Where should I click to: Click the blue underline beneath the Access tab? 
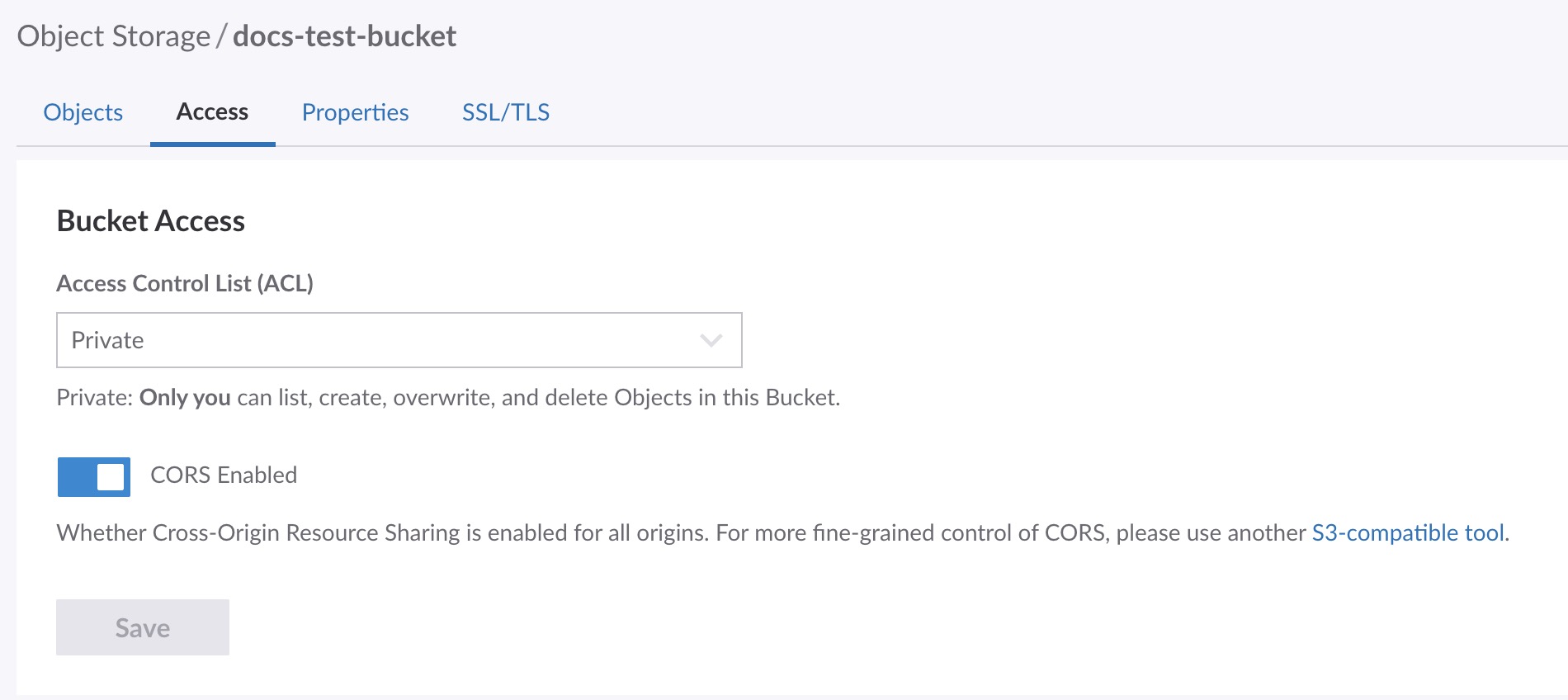[212, 144]
